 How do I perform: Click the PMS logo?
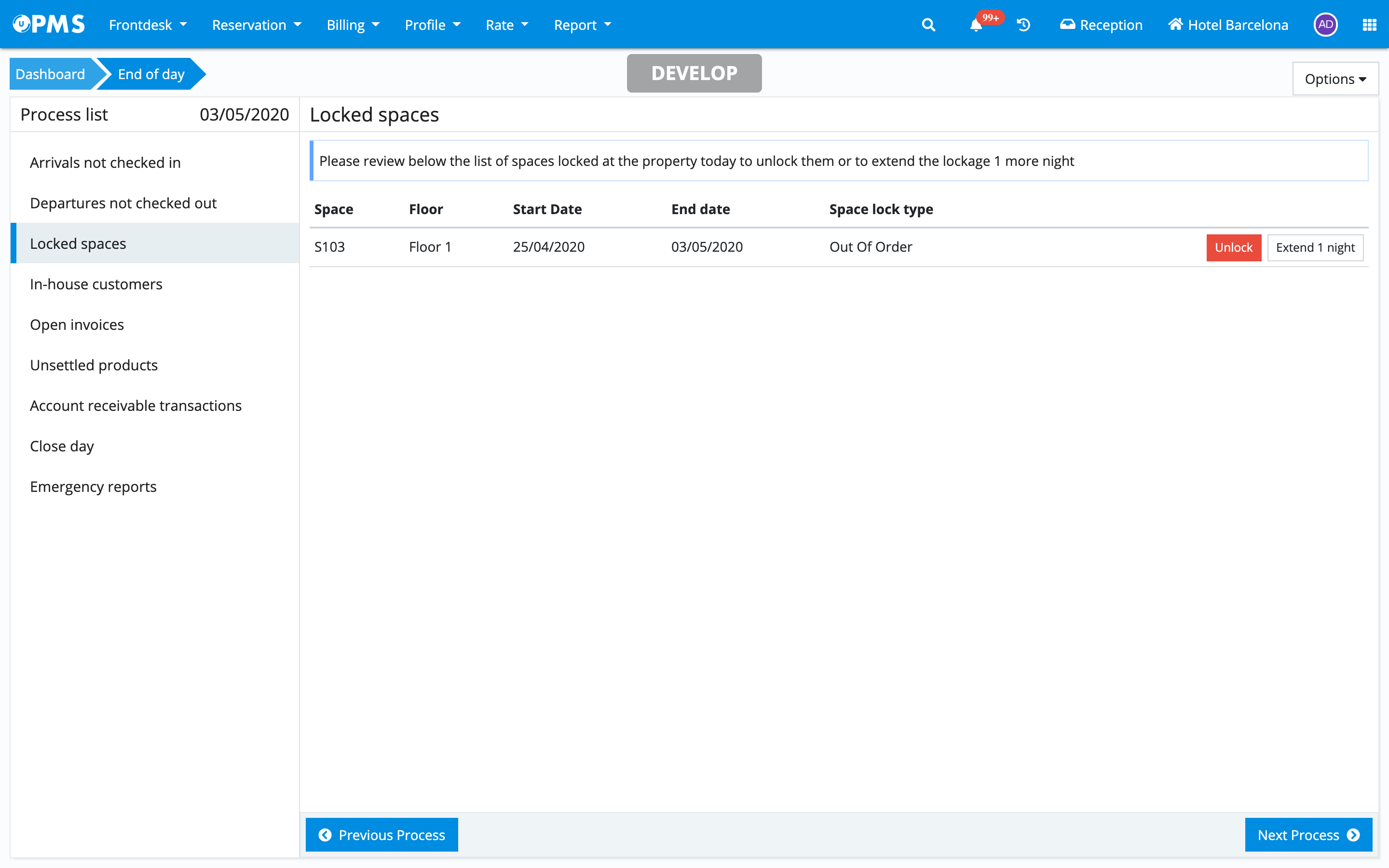(x=49, y=24)
